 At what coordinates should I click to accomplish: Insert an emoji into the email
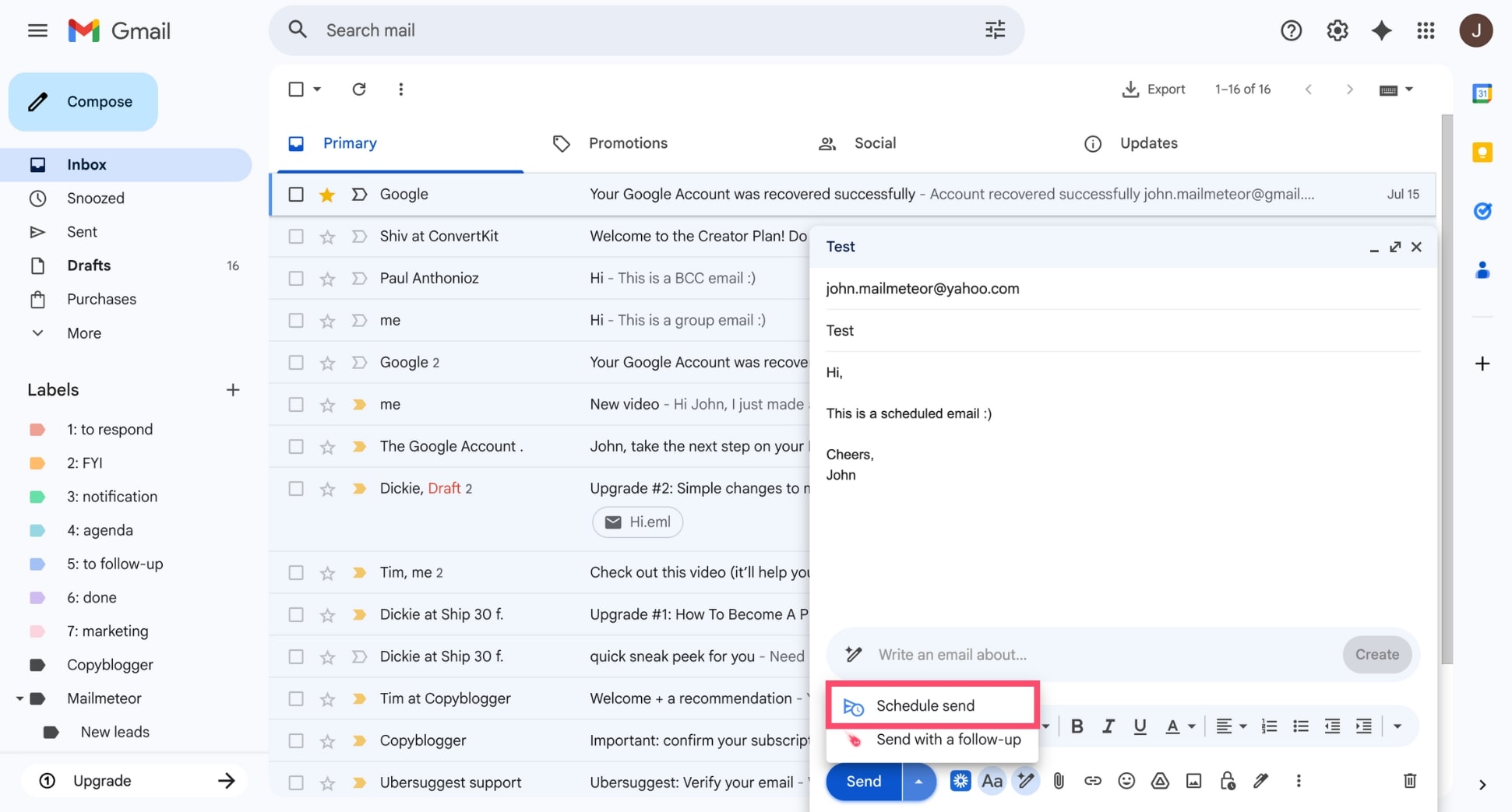[x=1126, y=781]
